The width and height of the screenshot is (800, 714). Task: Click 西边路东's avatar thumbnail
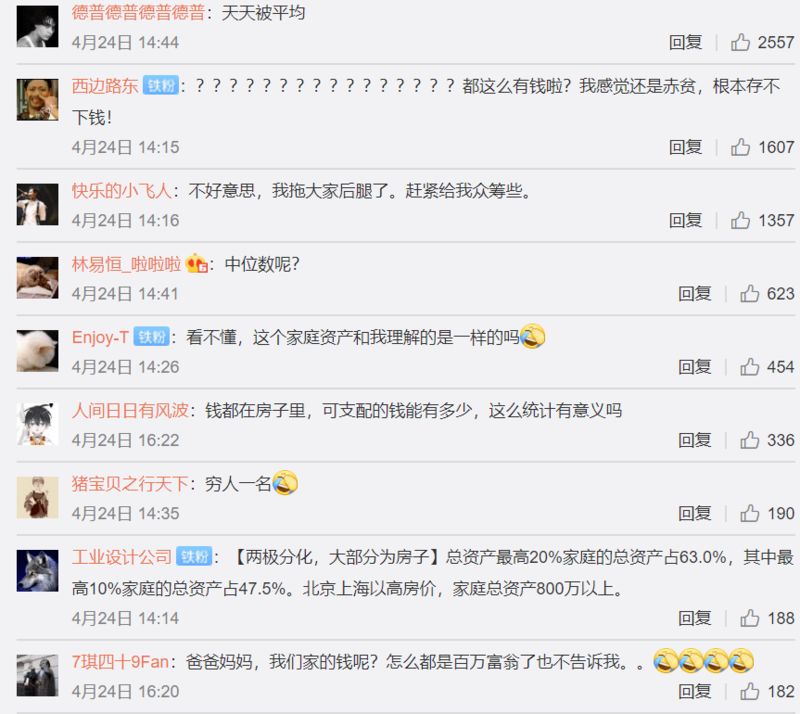pyautogui.click(x=37, y=100)
